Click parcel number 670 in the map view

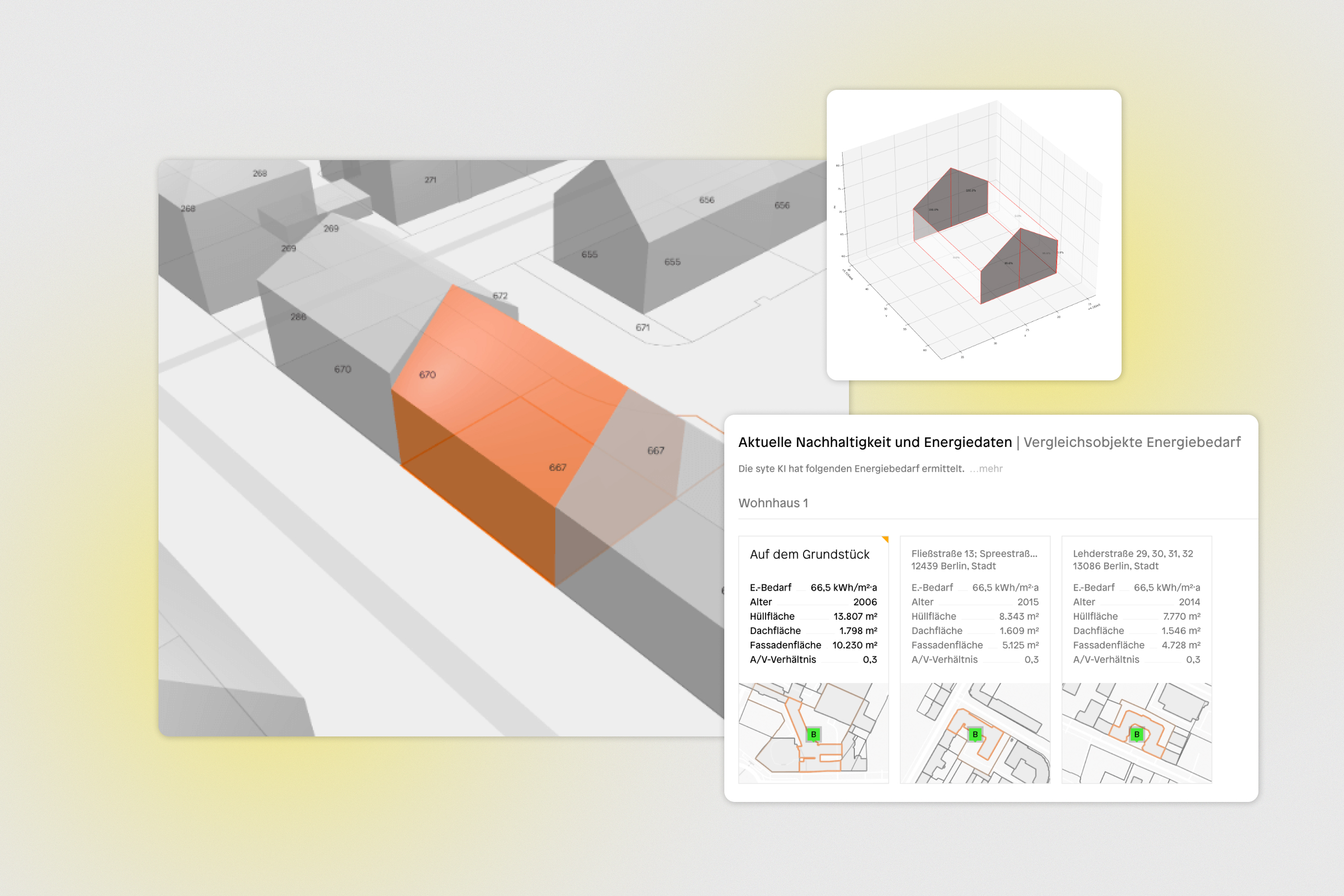343,369
